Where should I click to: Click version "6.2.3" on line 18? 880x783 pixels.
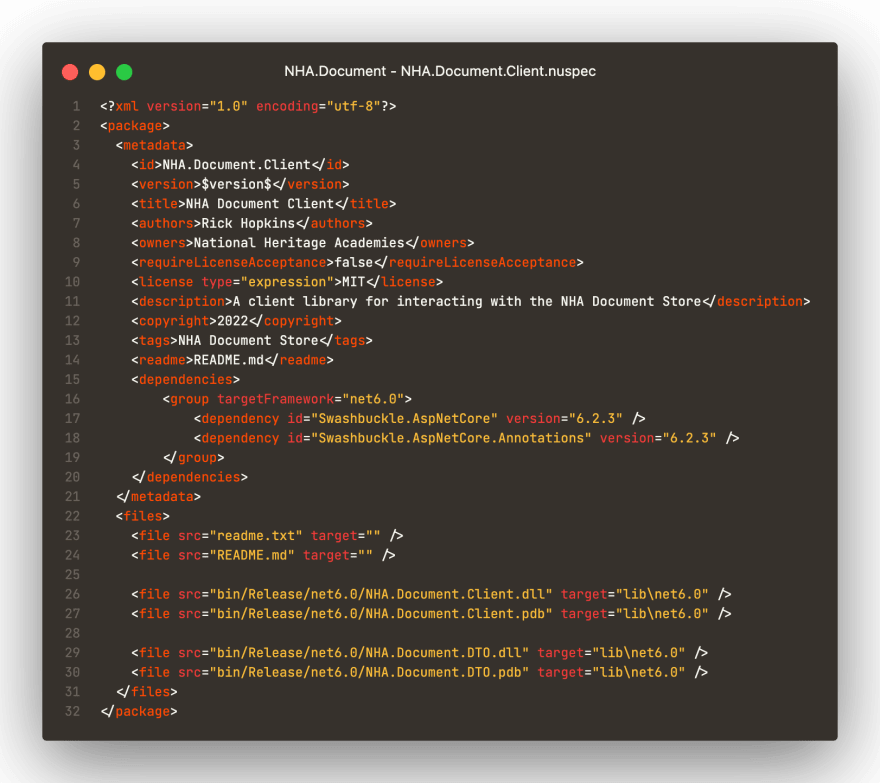[x=658, y=438]
